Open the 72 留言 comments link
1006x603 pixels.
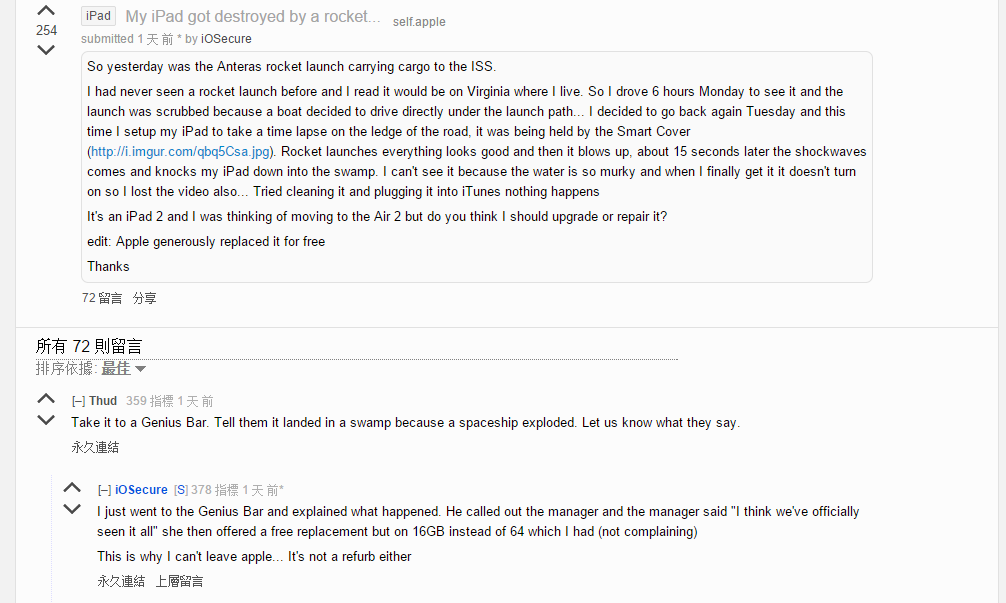(102, 298)
